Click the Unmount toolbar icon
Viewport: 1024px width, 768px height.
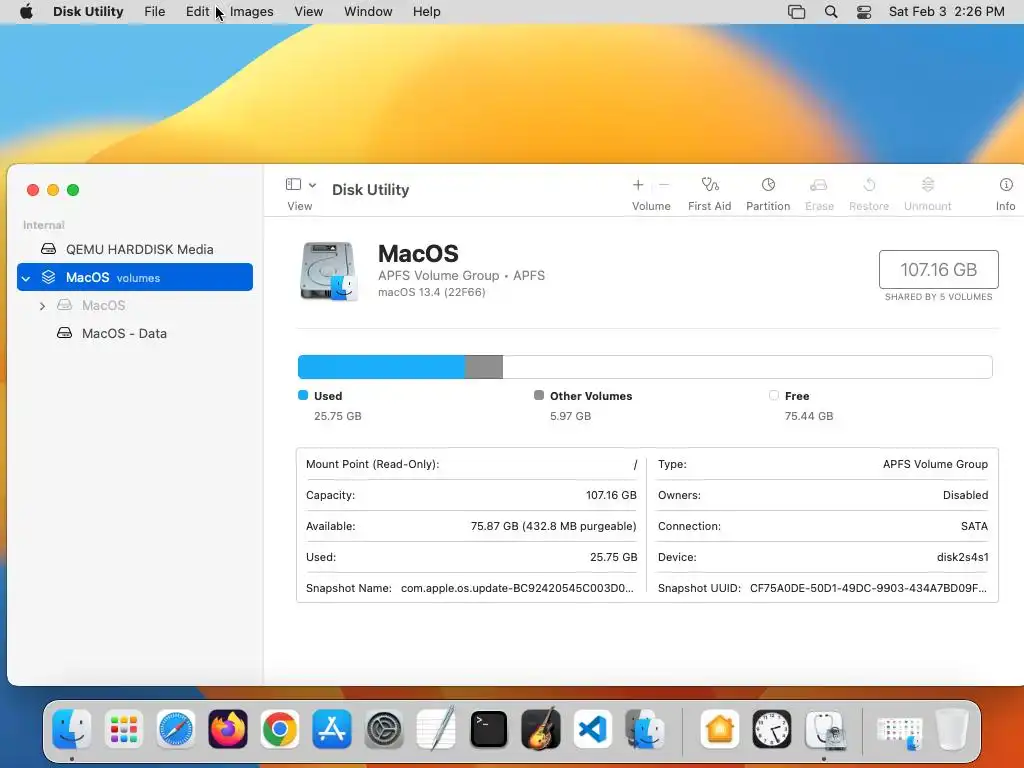(x=927, y=185)
